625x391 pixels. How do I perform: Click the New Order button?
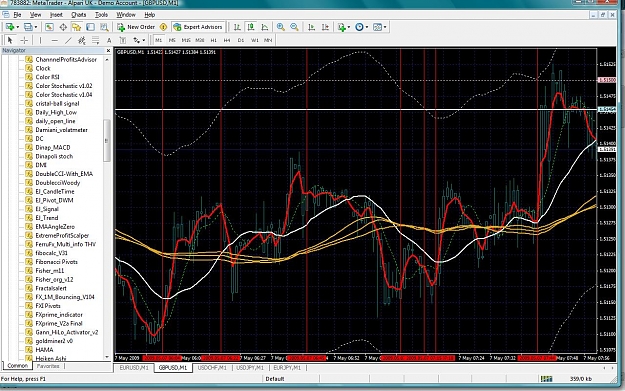(136, 27)
